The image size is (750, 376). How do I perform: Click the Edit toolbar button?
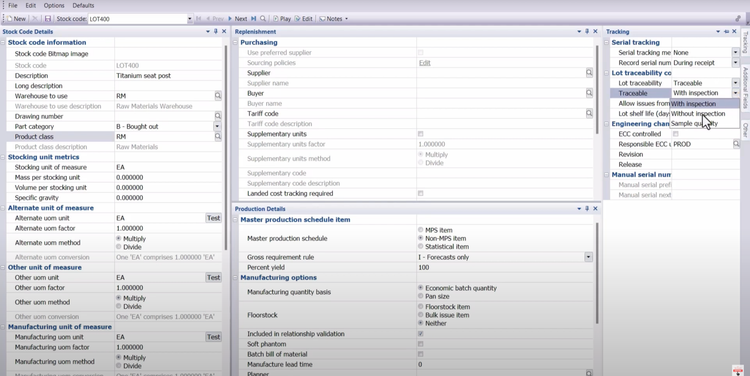click(304, 19)
